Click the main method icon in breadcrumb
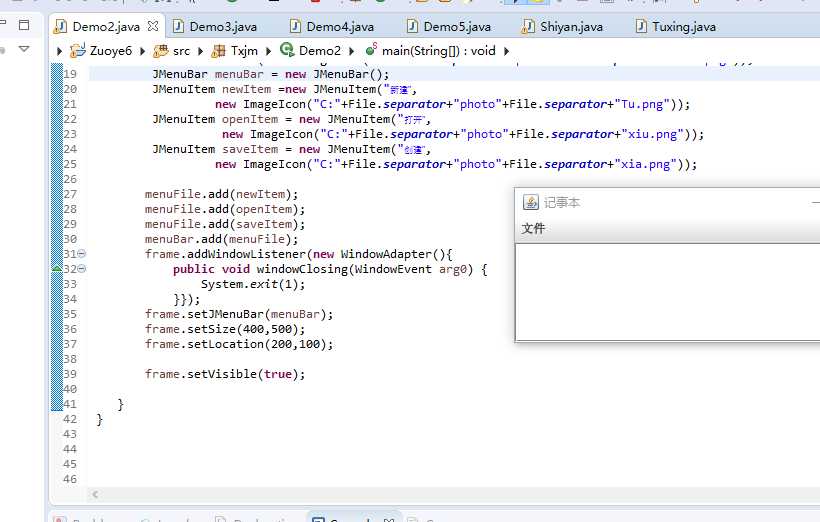 (x=371, y=50)
